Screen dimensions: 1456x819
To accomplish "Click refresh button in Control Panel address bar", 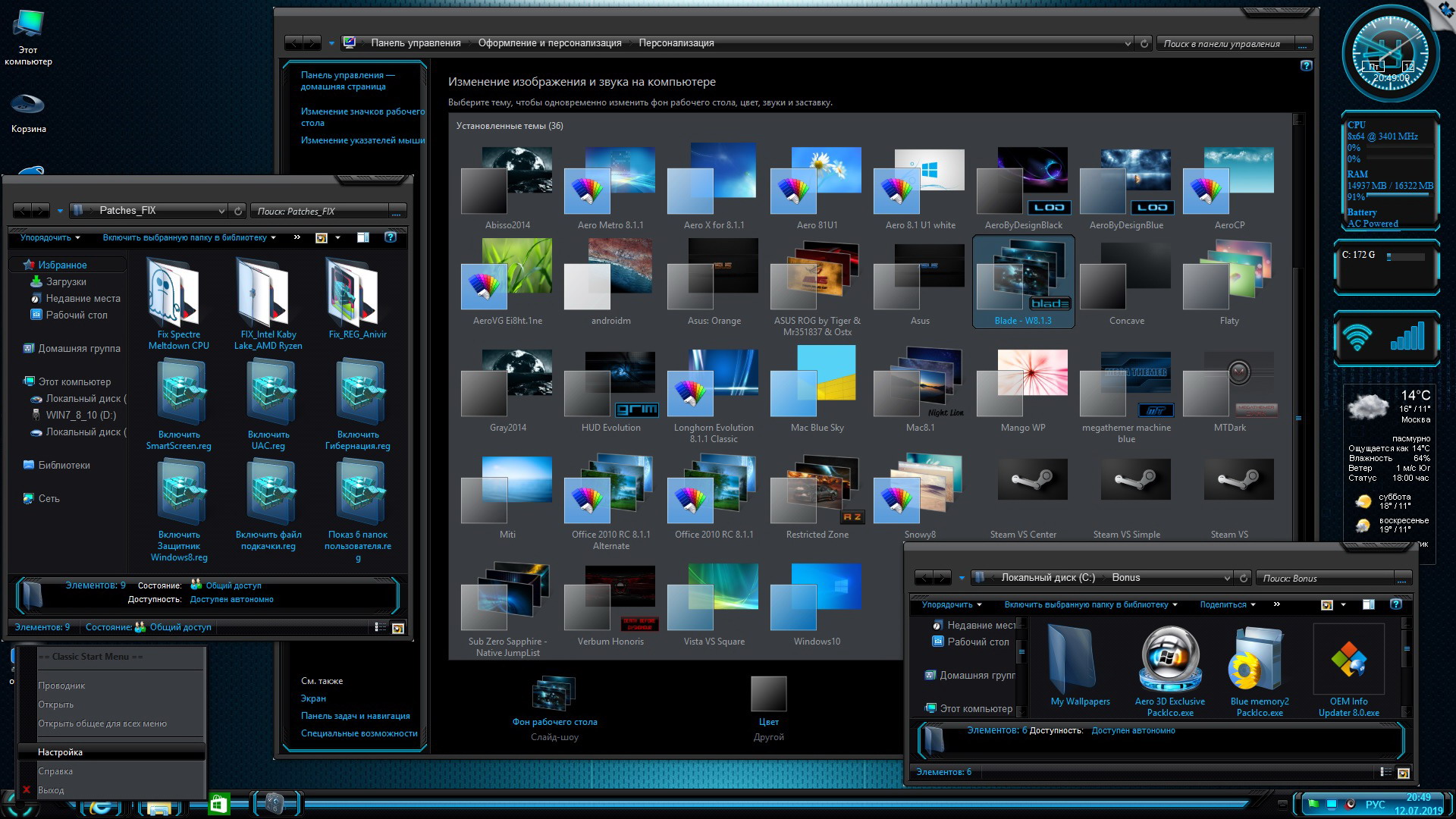I will pyautogui.click(x=1144, y=43).
